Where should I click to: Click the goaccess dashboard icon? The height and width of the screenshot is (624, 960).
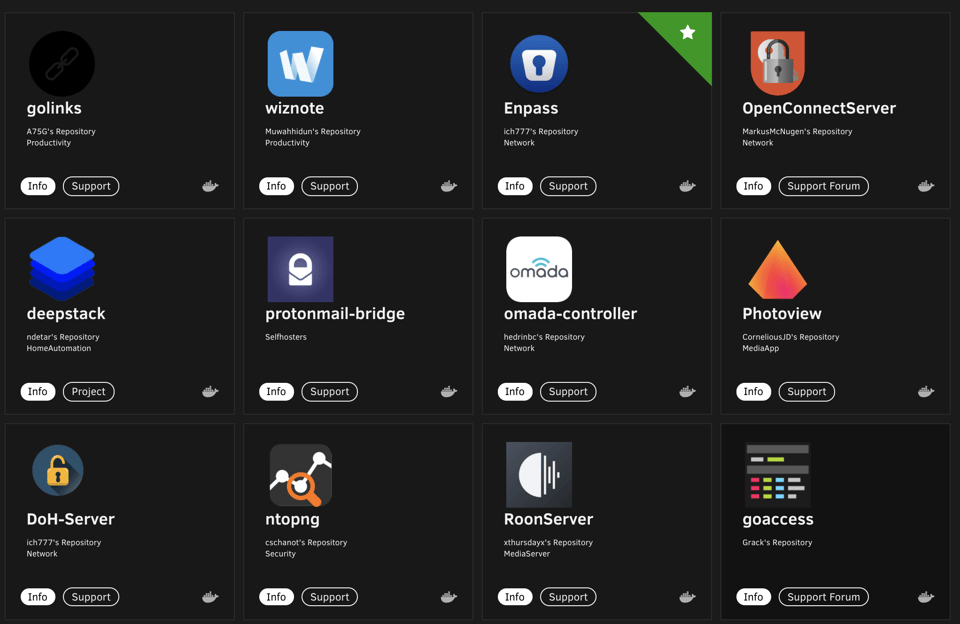[776, 470]
